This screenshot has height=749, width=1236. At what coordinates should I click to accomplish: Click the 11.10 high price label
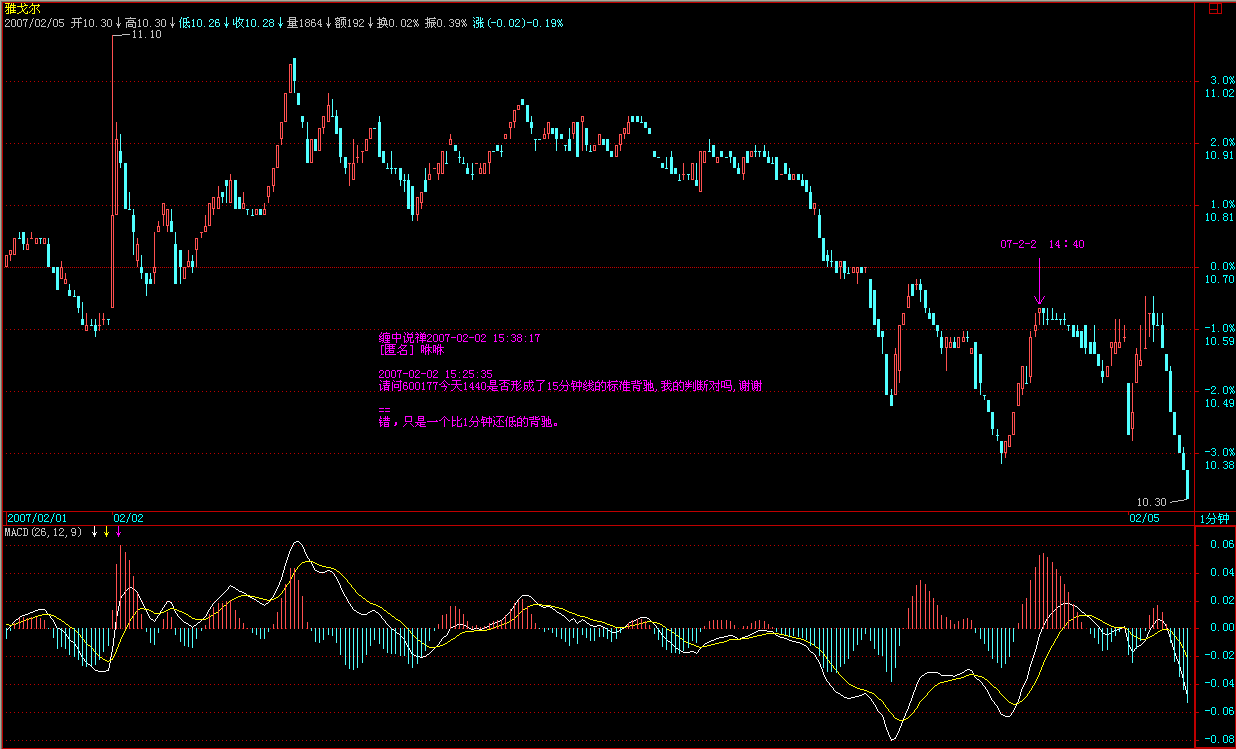[146, 35]
